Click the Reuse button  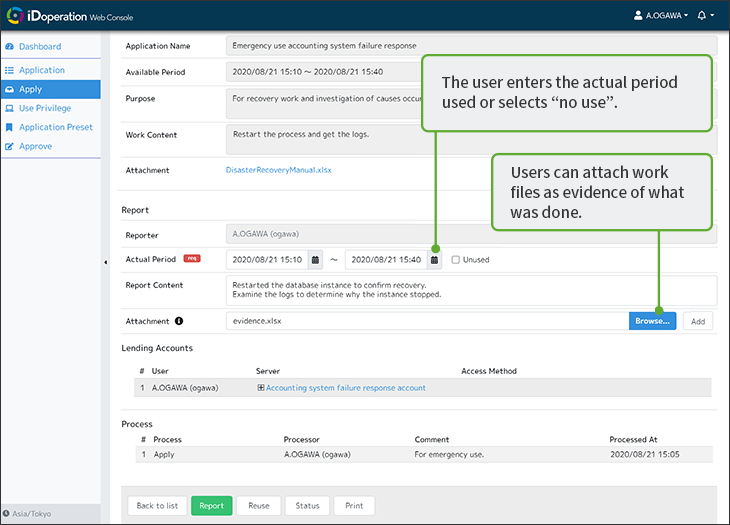[x=259, y=506]
